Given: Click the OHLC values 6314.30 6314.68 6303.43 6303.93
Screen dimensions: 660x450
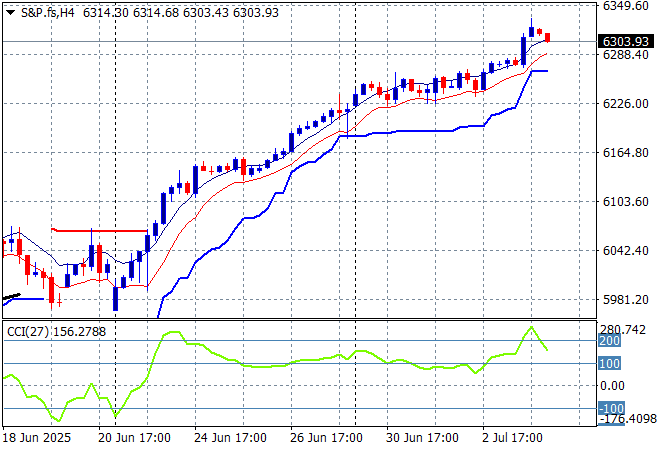Looking at the screenshot, I should coord(181,13).
